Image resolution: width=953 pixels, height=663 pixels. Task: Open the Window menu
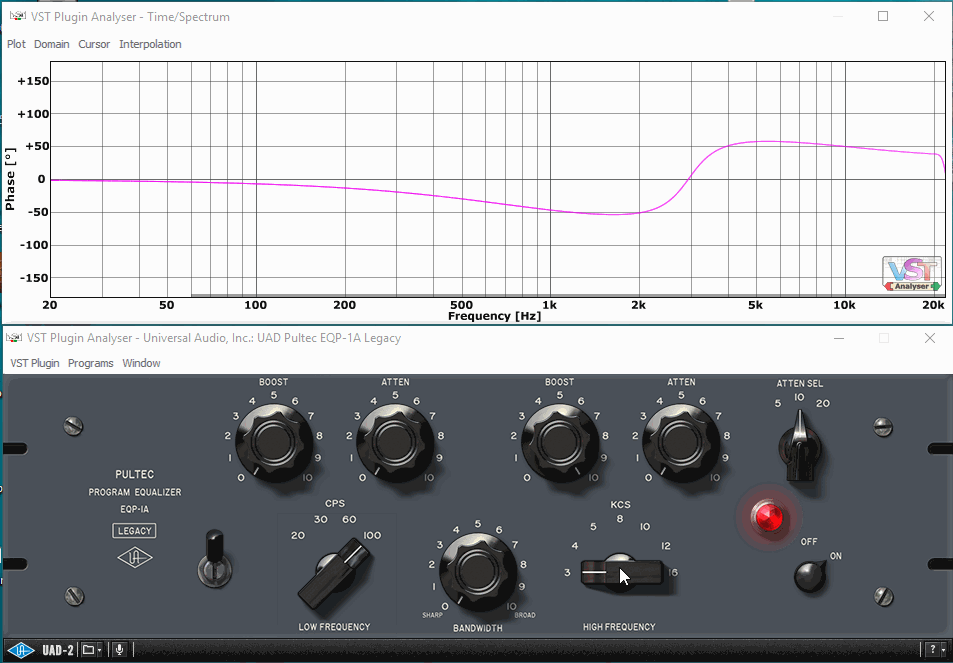click(x=142, y=363)
